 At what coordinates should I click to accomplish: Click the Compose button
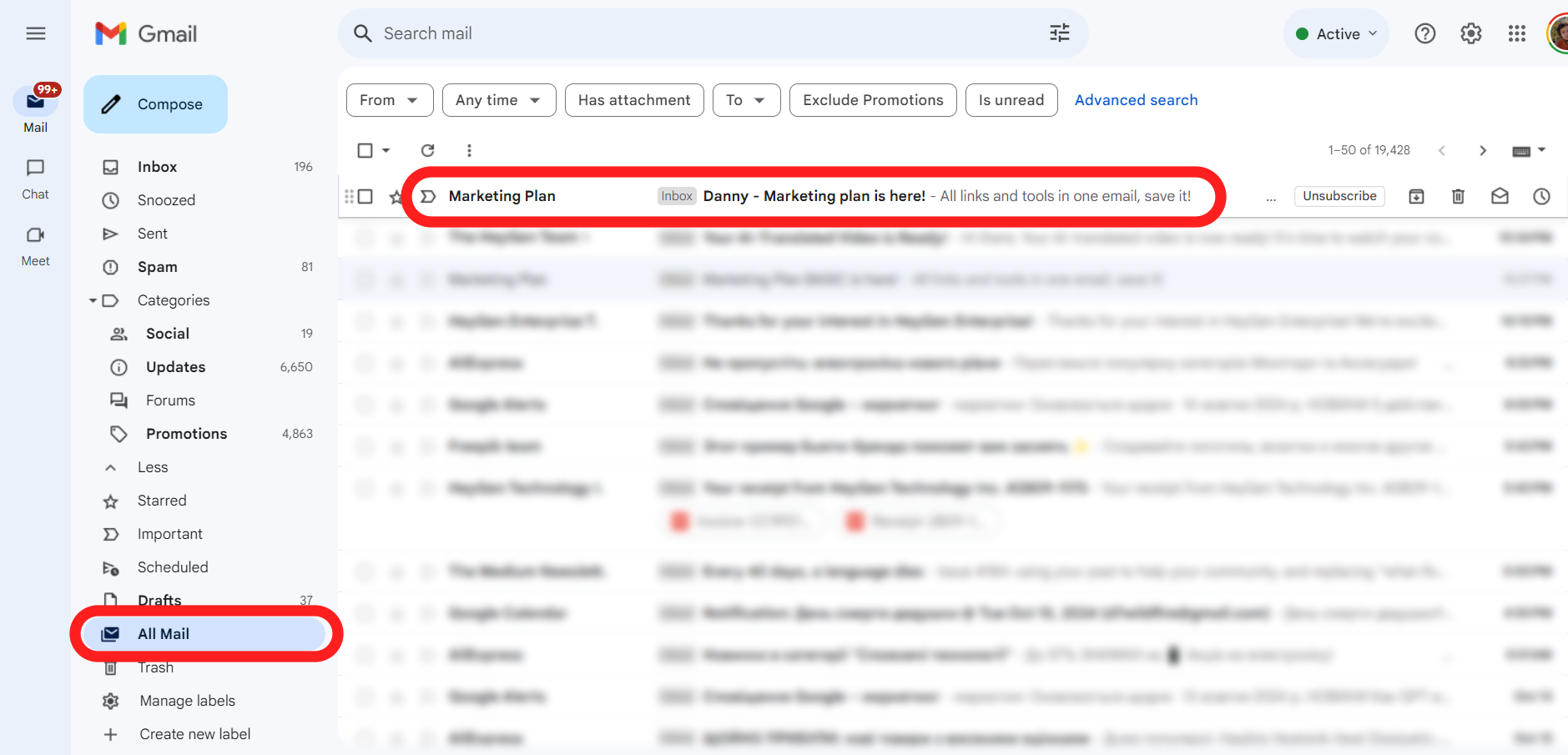155,104
